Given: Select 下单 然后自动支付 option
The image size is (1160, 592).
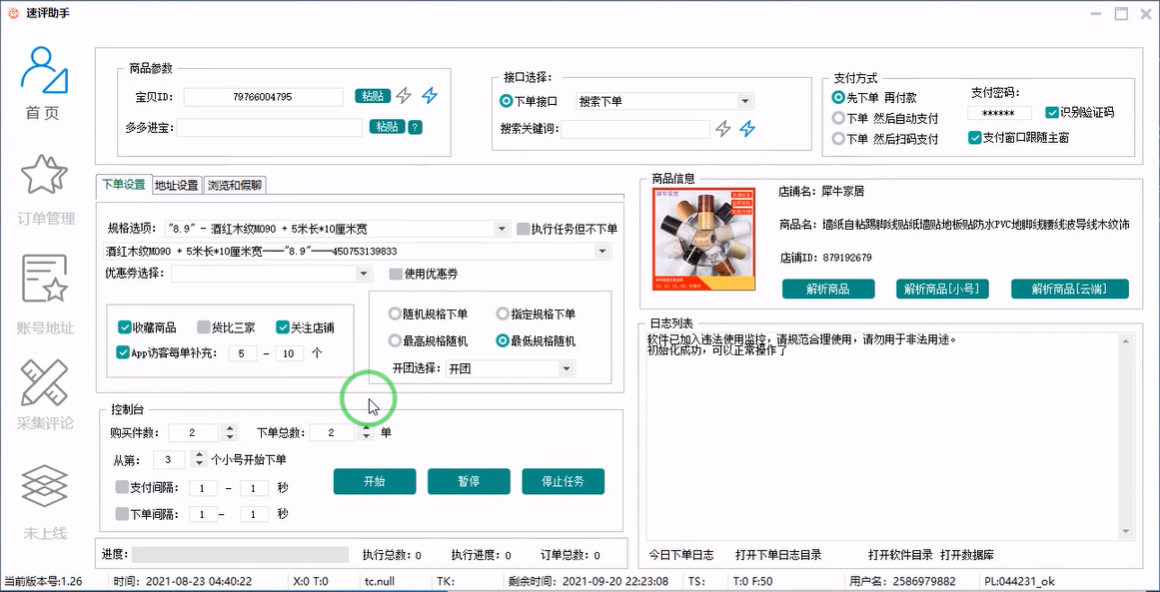Looking at the screenshot, I should coord(838,118).
